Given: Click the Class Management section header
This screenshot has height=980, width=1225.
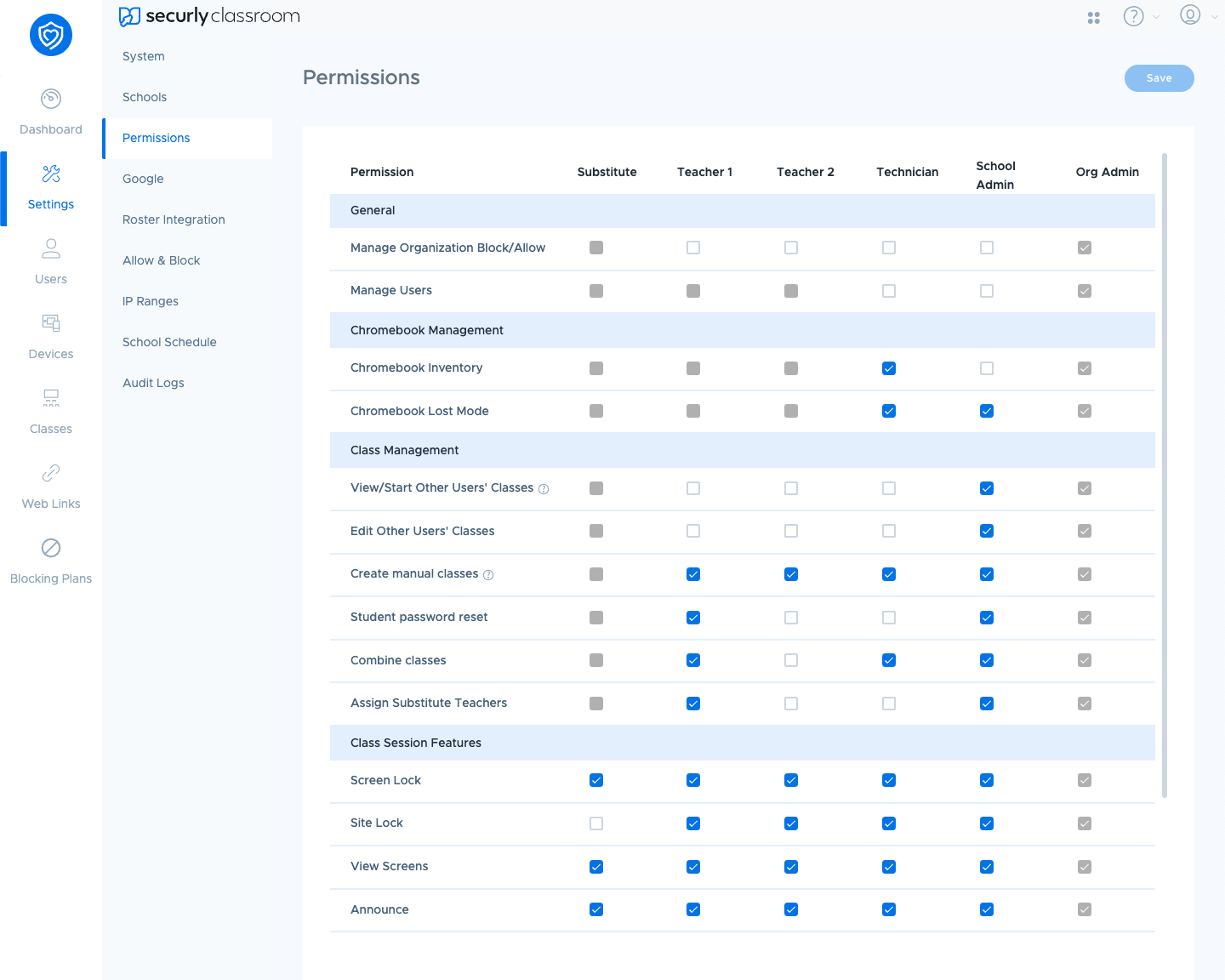Looking at the screenshot, I should (x=742, y=450).
